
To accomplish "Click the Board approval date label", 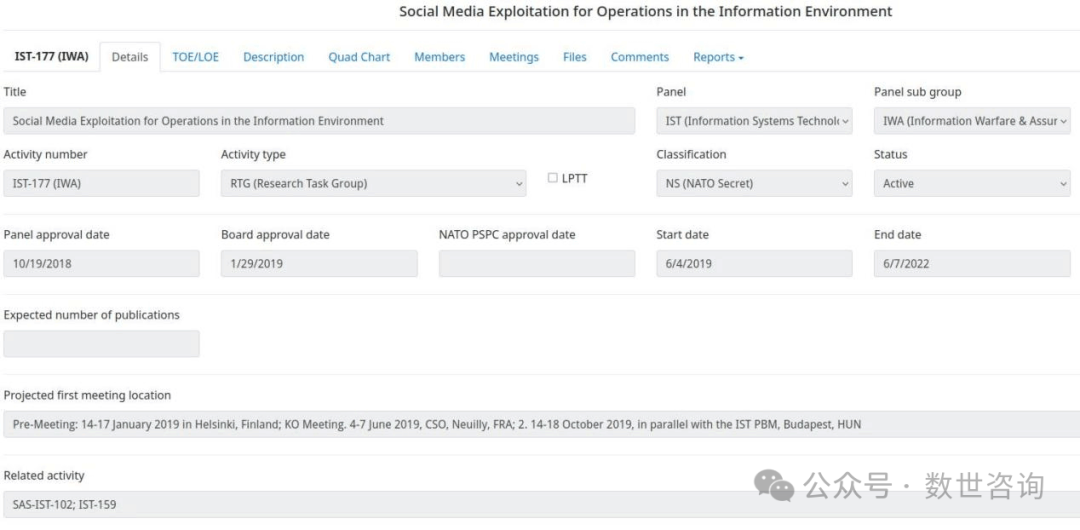I will tap(275, 234).
